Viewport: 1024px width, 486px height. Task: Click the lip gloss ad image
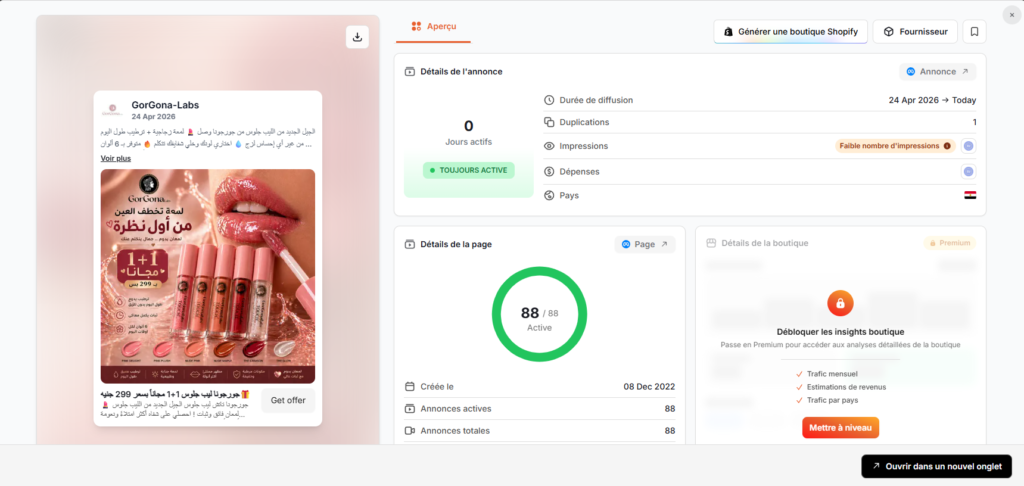click(x=208, y=276)
